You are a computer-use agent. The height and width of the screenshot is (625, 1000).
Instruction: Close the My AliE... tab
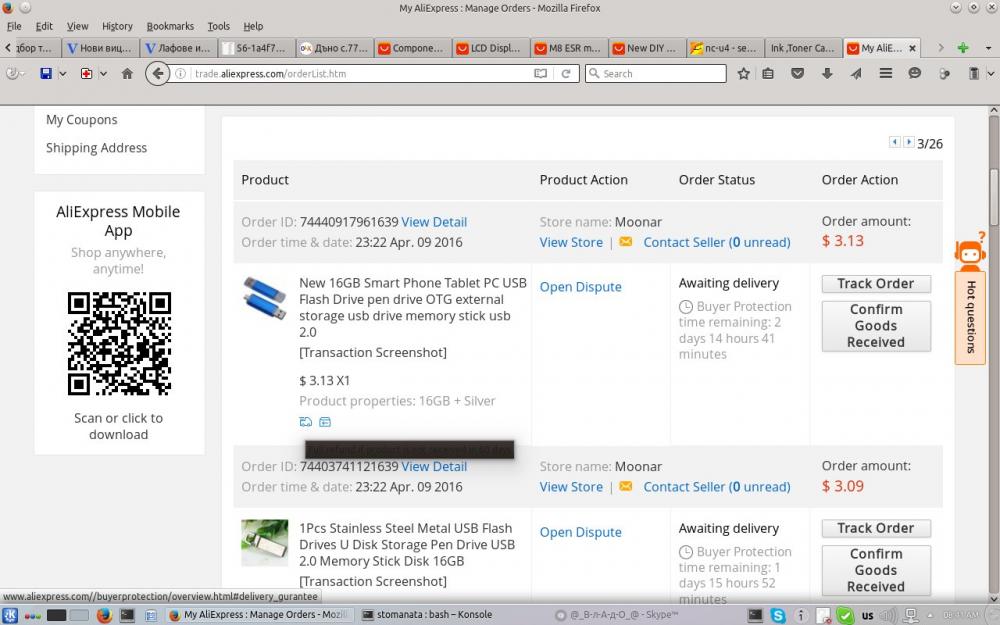[x=912, y=48]
